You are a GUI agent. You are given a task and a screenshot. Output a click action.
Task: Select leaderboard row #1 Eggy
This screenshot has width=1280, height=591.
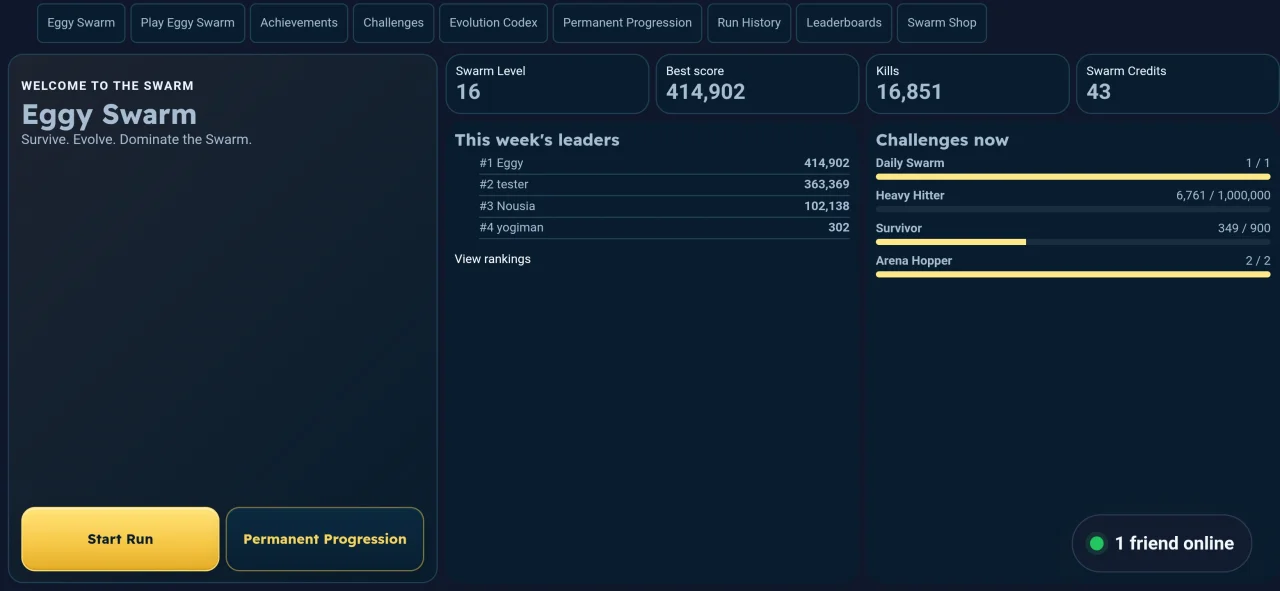coord(664,163)
